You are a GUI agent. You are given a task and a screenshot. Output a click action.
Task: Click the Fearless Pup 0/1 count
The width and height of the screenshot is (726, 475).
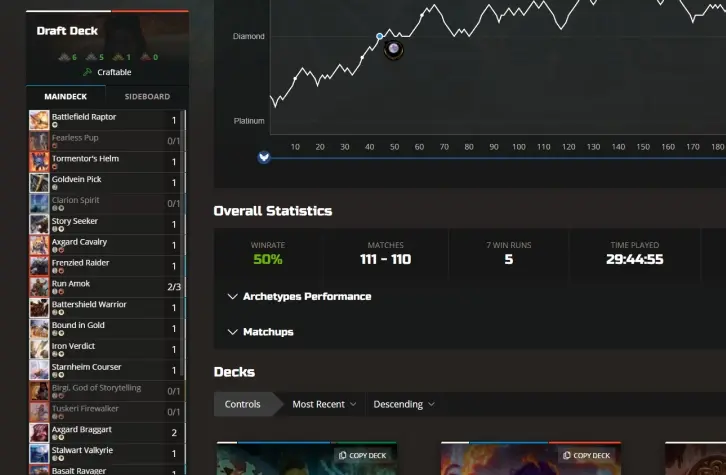pos(174,141)
